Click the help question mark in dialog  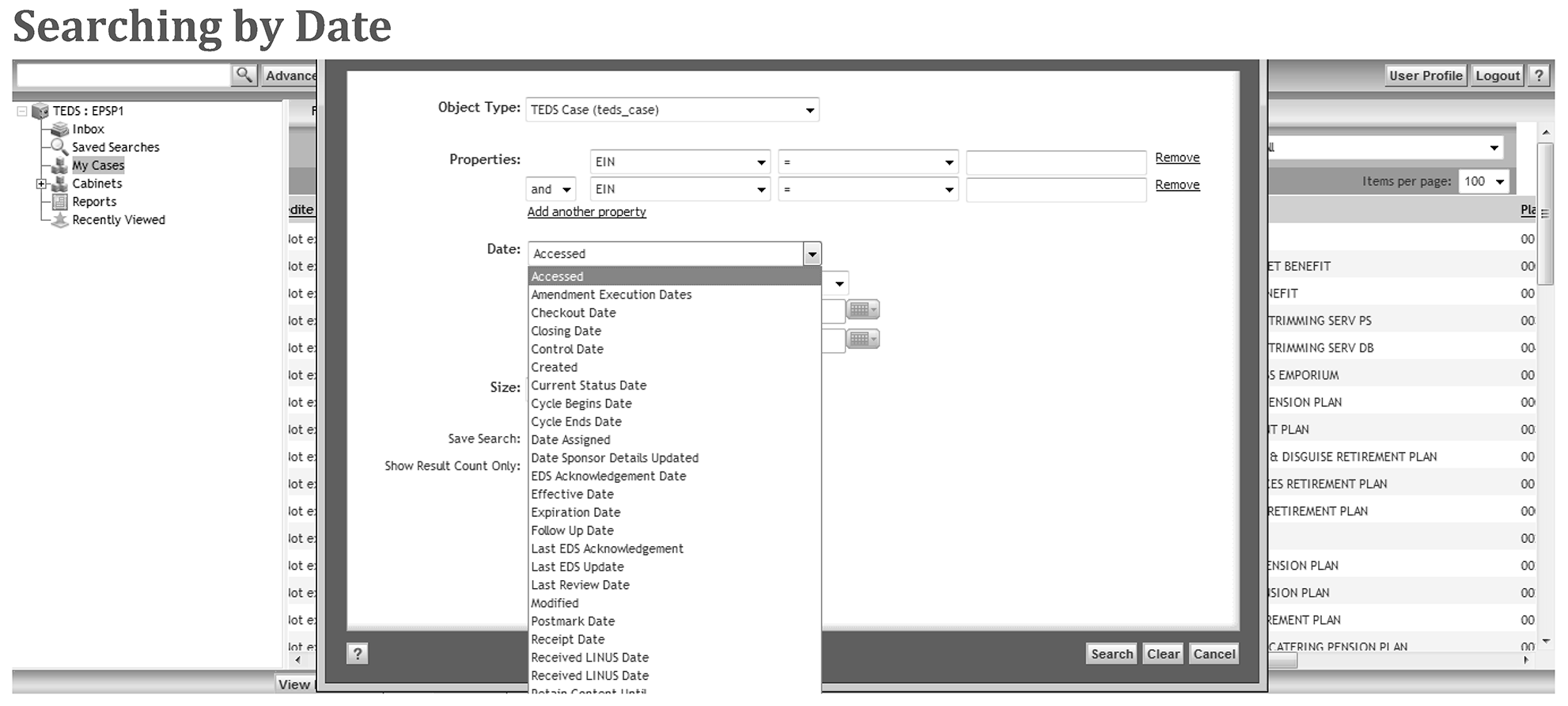358,653
